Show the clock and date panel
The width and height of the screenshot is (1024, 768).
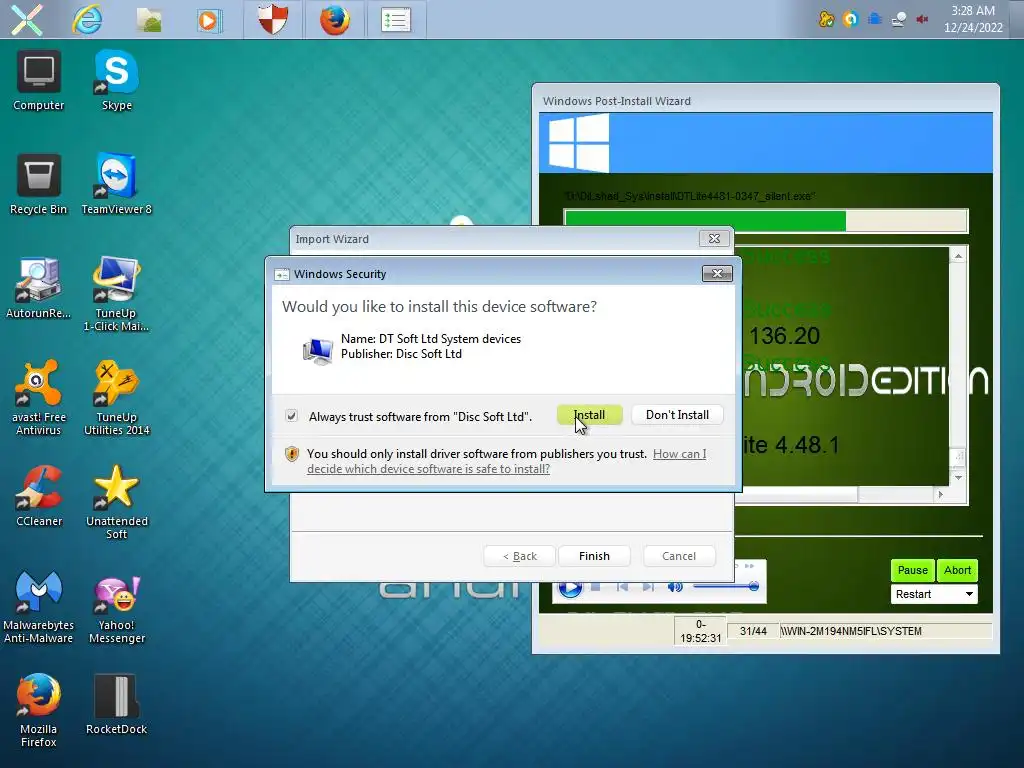pyautogui.click(x=973, y=19)
